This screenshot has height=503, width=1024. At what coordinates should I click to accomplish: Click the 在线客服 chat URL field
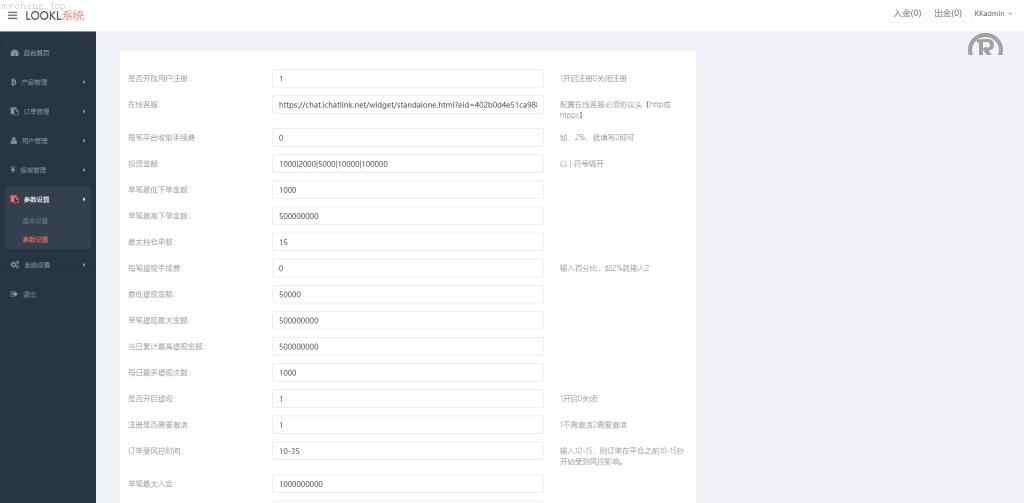tap(407, 105)
